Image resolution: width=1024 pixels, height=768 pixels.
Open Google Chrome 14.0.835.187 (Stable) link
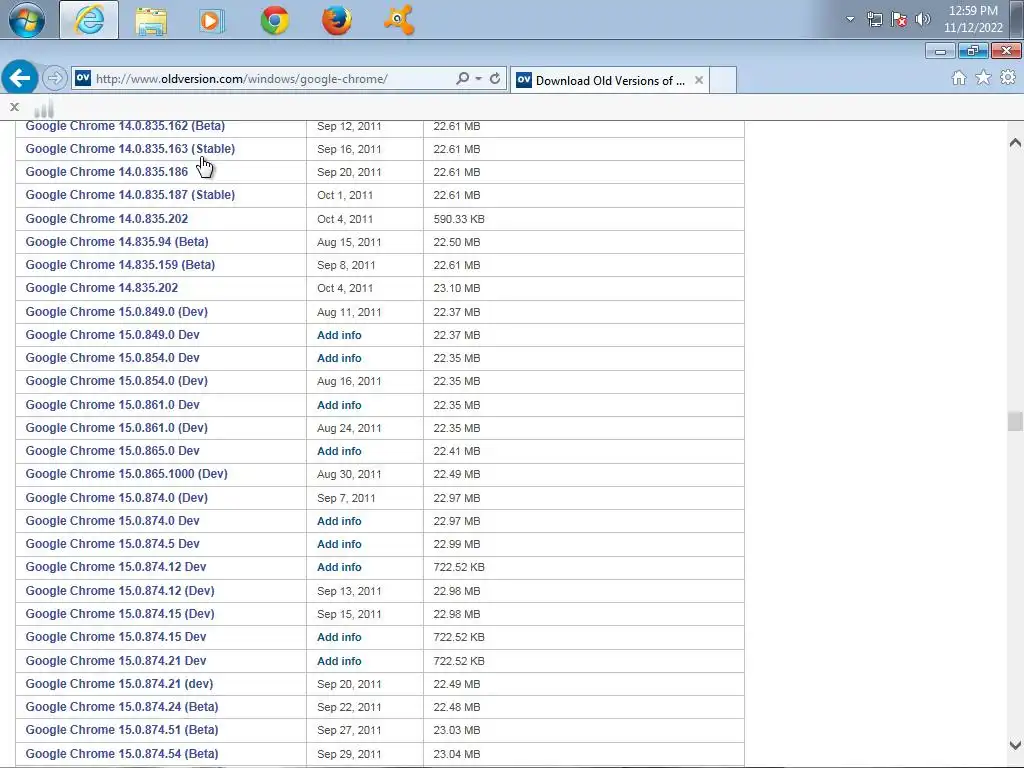130,195
